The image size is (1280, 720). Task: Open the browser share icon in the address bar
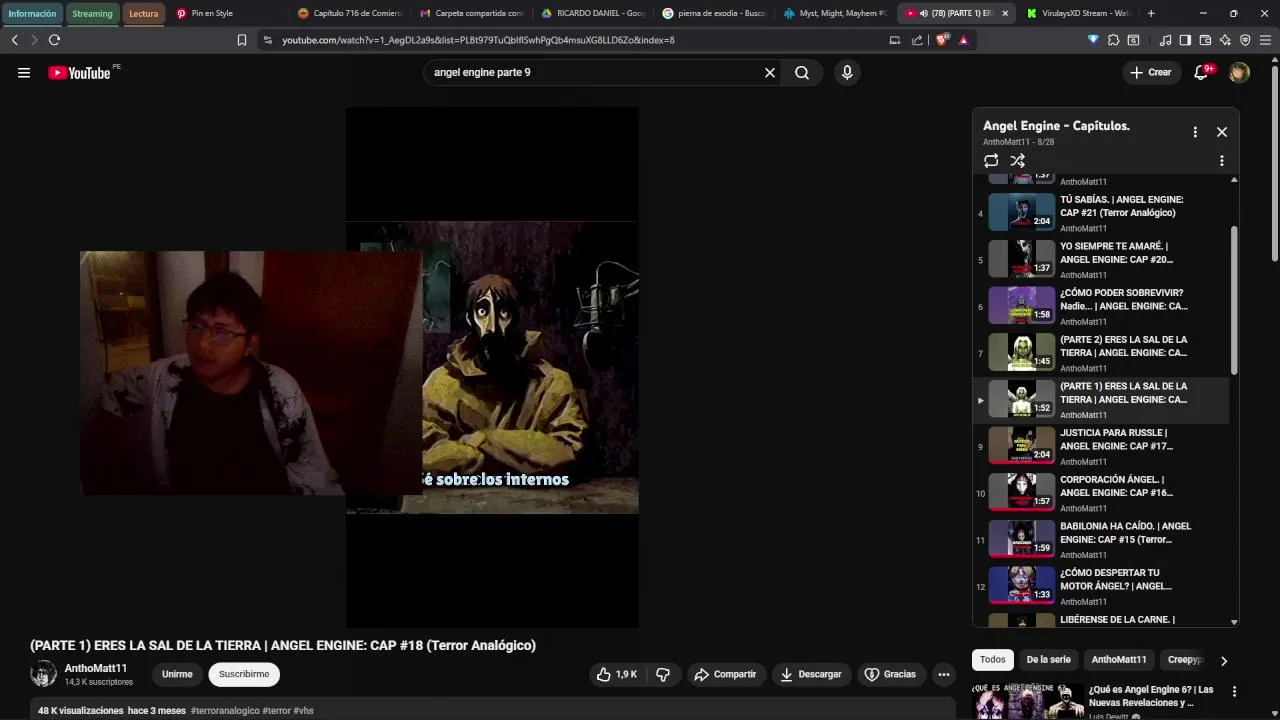(x=917, y=40)
